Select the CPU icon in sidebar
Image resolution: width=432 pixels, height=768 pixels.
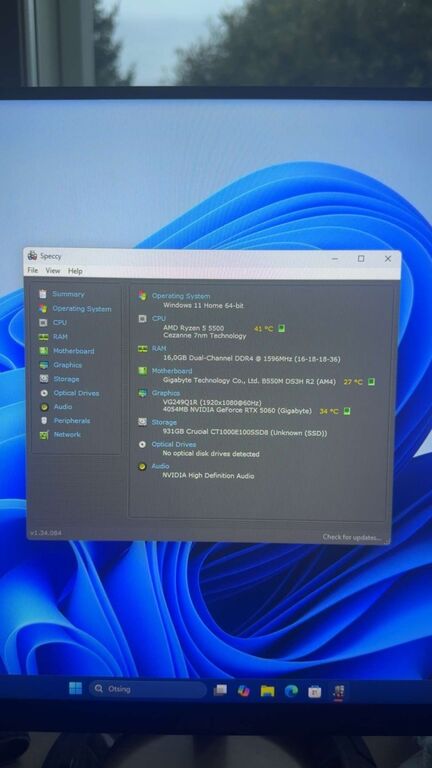[x=43, y=323]
